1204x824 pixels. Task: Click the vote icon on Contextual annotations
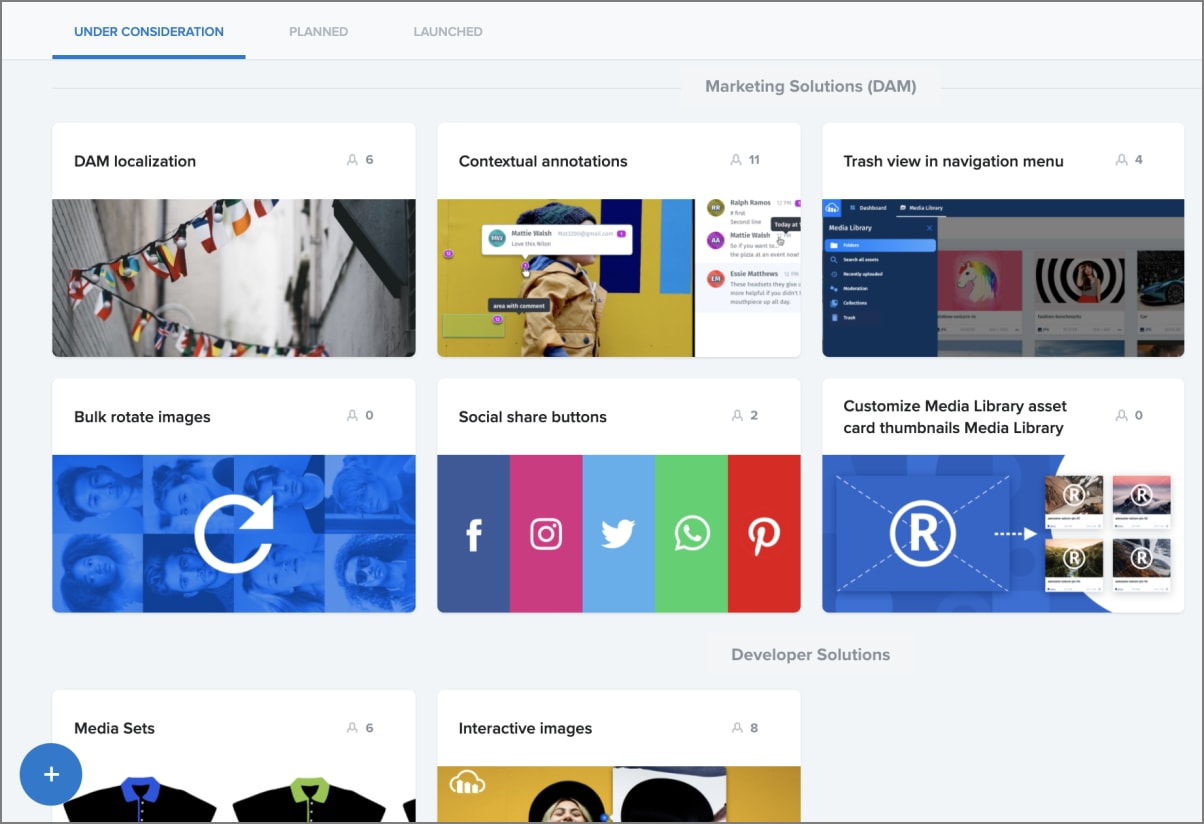[737, 160]
